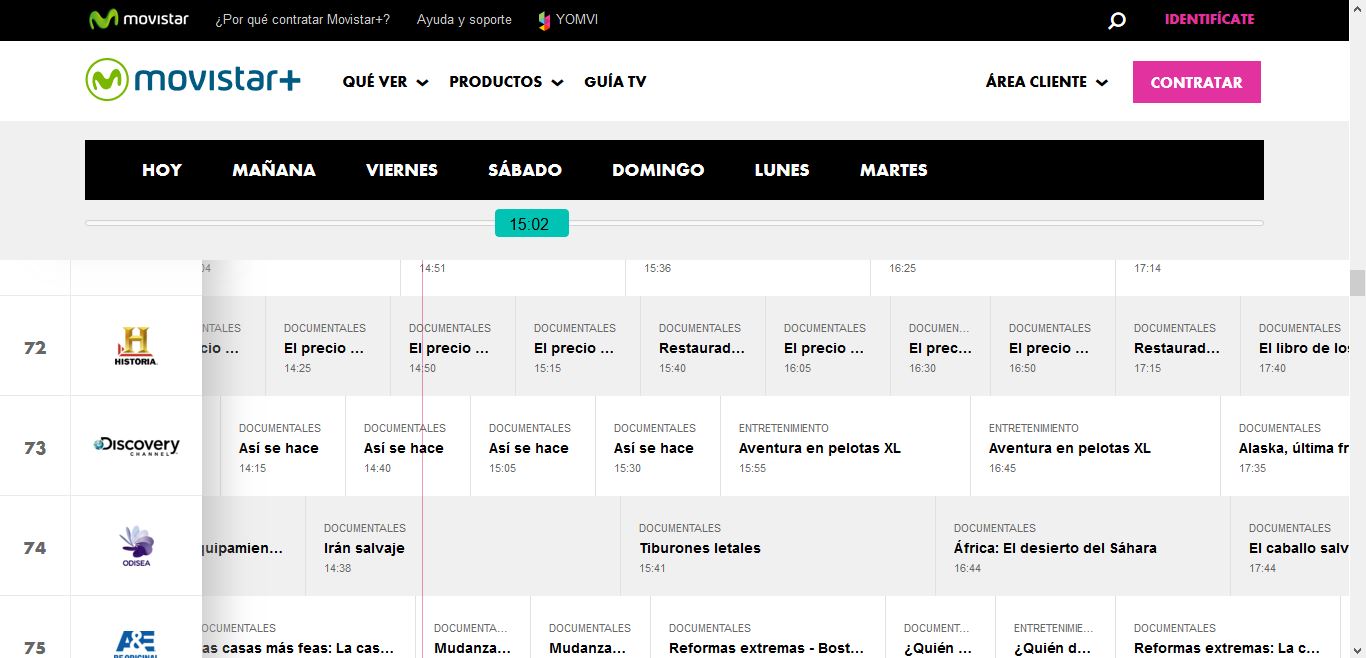Open El precio program at 16:50 on Historia
Viewport: 1366px width, 658px height.
tap(1053, 346)
